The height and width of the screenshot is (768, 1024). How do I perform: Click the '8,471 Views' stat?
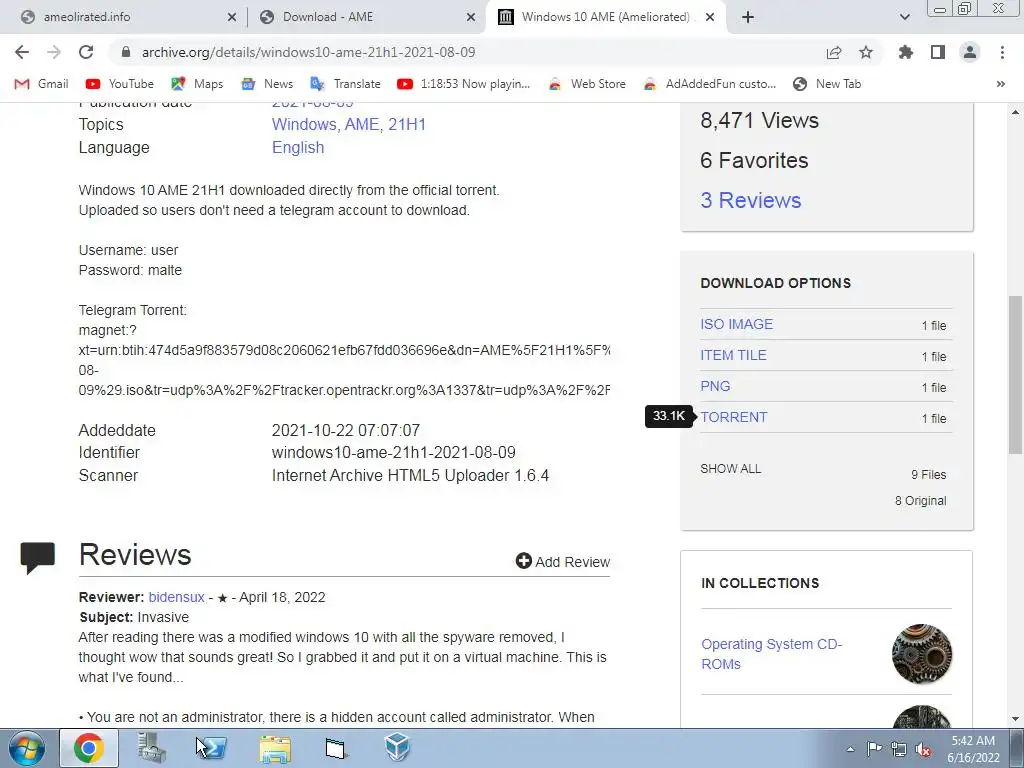(759, 120)
